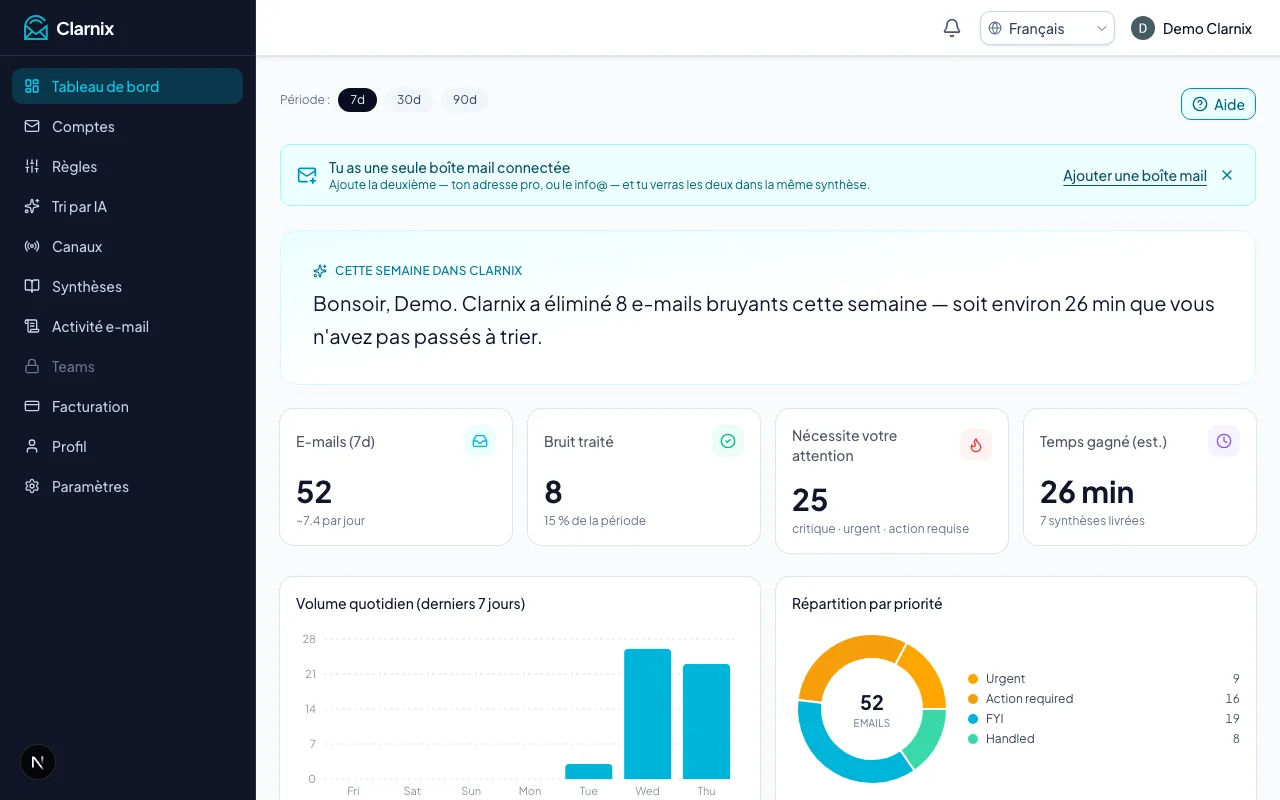
Task: Click the globe icon in language selector
Action: coord(995,28)
